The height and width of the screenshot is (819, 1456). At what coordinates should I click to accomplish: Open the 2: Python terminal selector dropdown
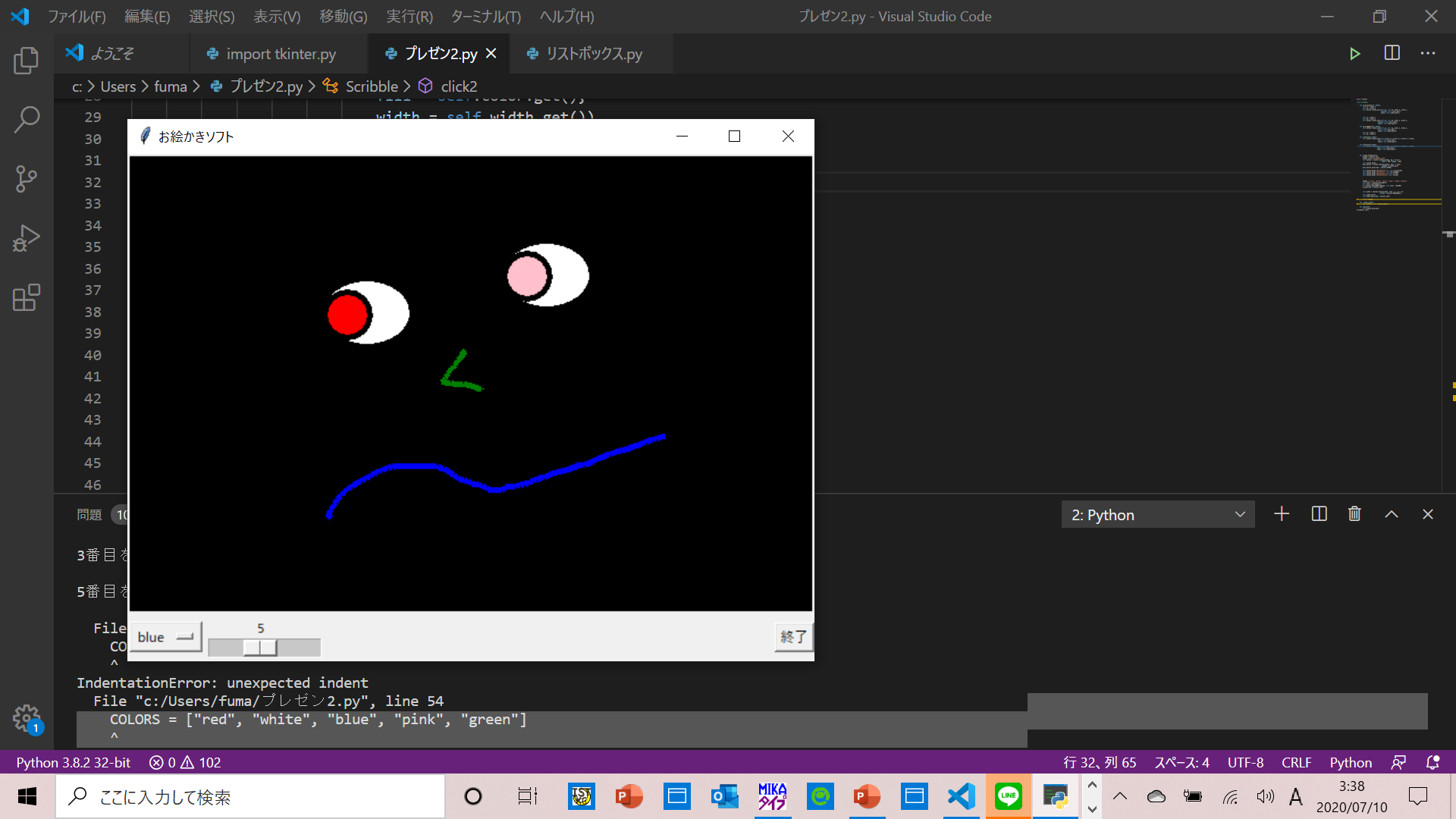(1158, 515)
